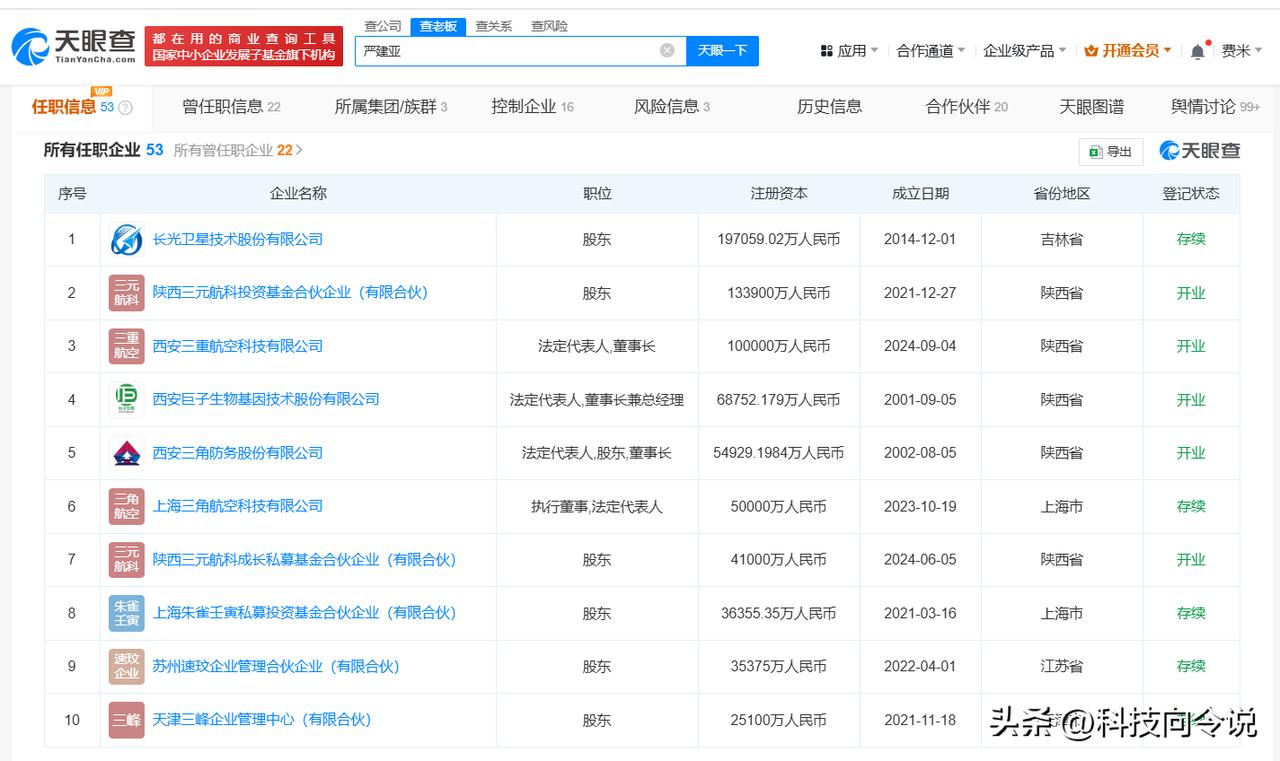Screen dimensions: 1280x761
Task: Open 上海朱雀壬寅私募投资基金合伙企业 link
Action: (304, 613)
